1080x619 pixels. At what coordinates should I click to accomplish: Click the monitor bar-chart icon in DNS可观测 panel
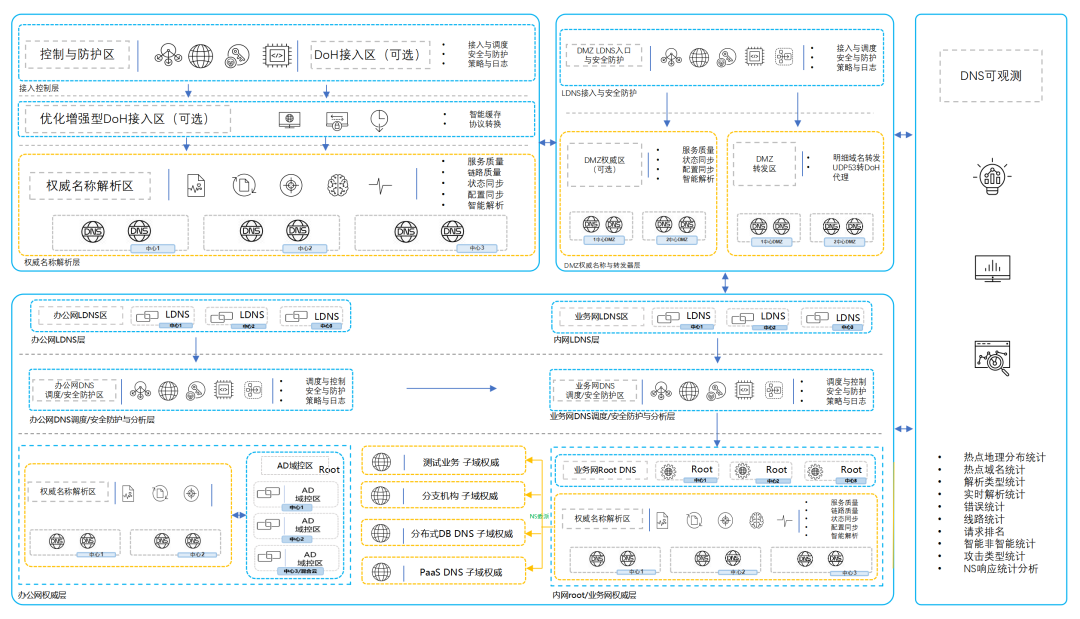click(x=992, y=267)
